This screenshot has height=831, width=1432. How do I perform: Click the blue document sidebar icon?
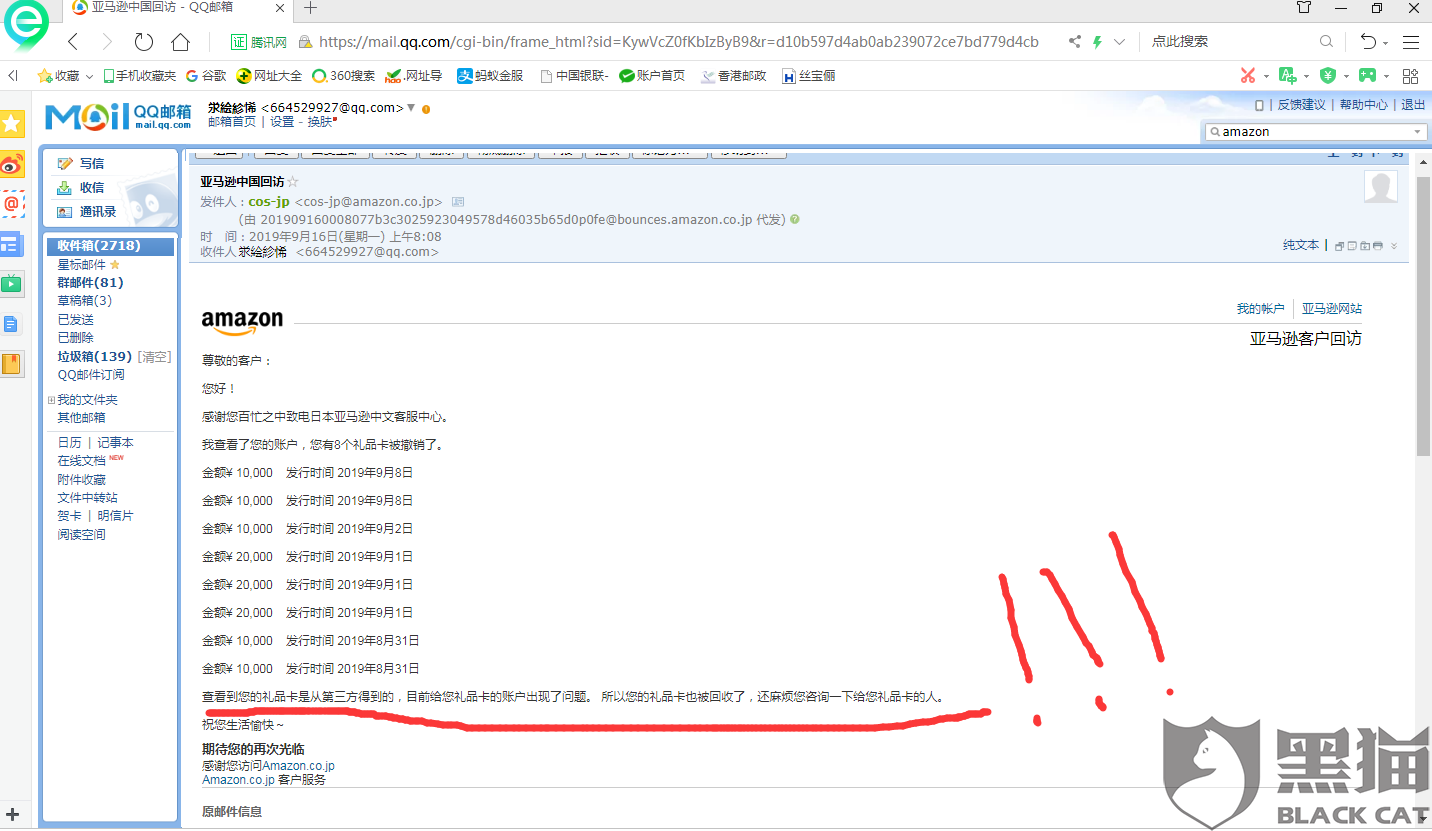click(x=12, y=324)
